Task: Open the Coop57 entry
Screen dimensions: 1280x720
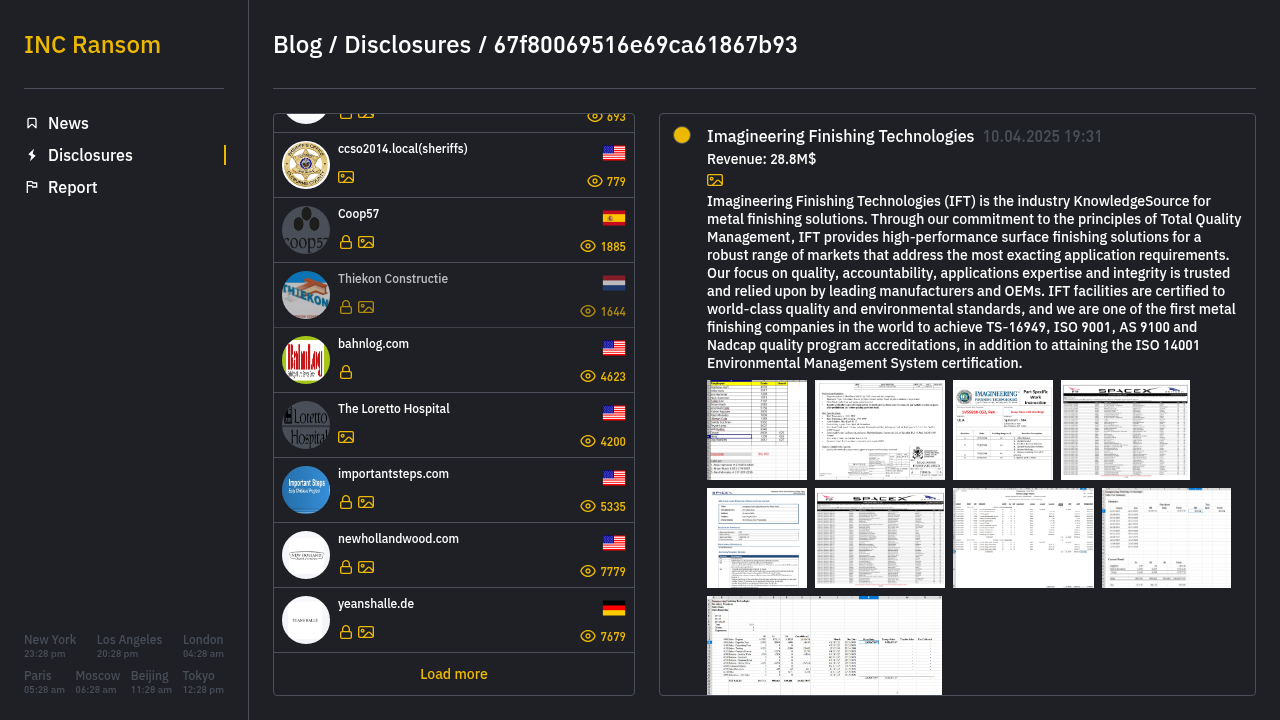Action: [454, 230]
